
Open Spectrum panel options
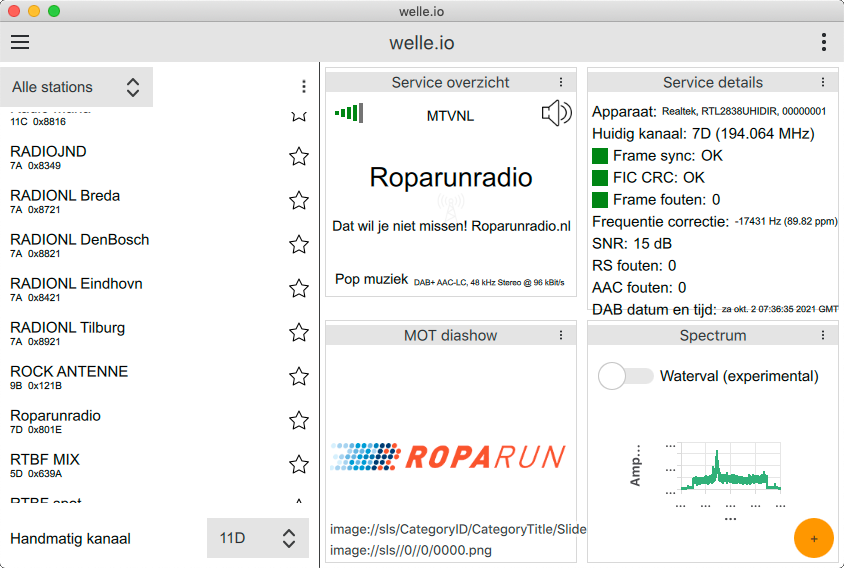click(x=822, y=335)
